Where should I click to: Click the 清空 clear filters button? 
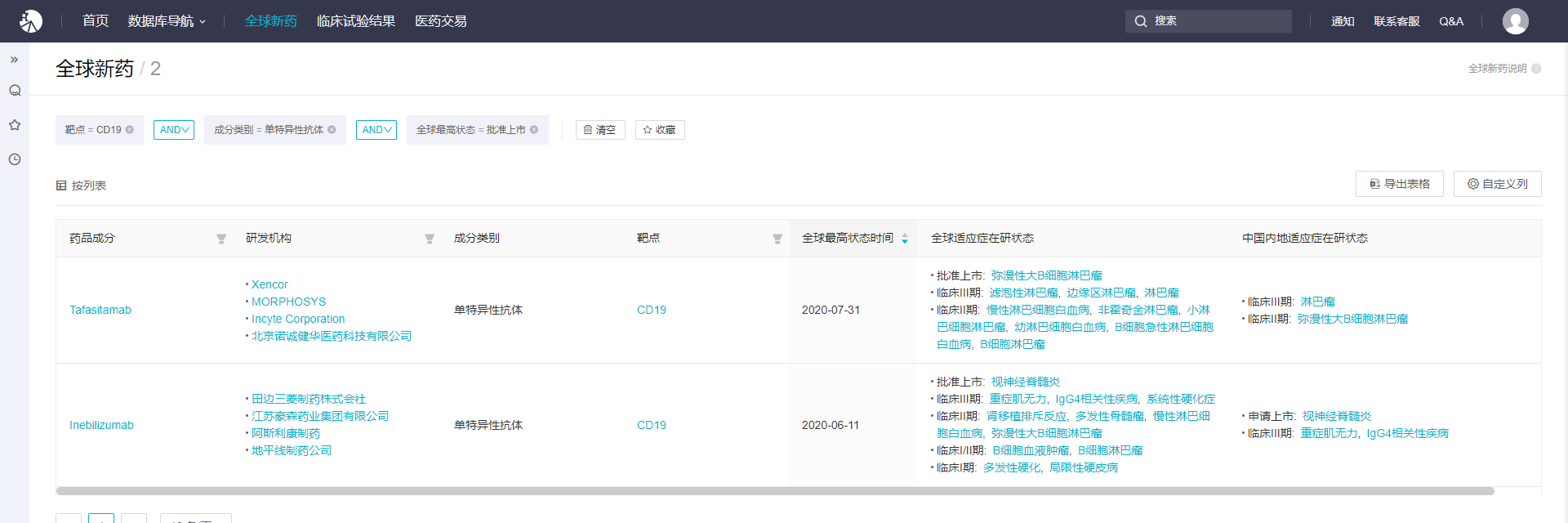click(600, 130)
